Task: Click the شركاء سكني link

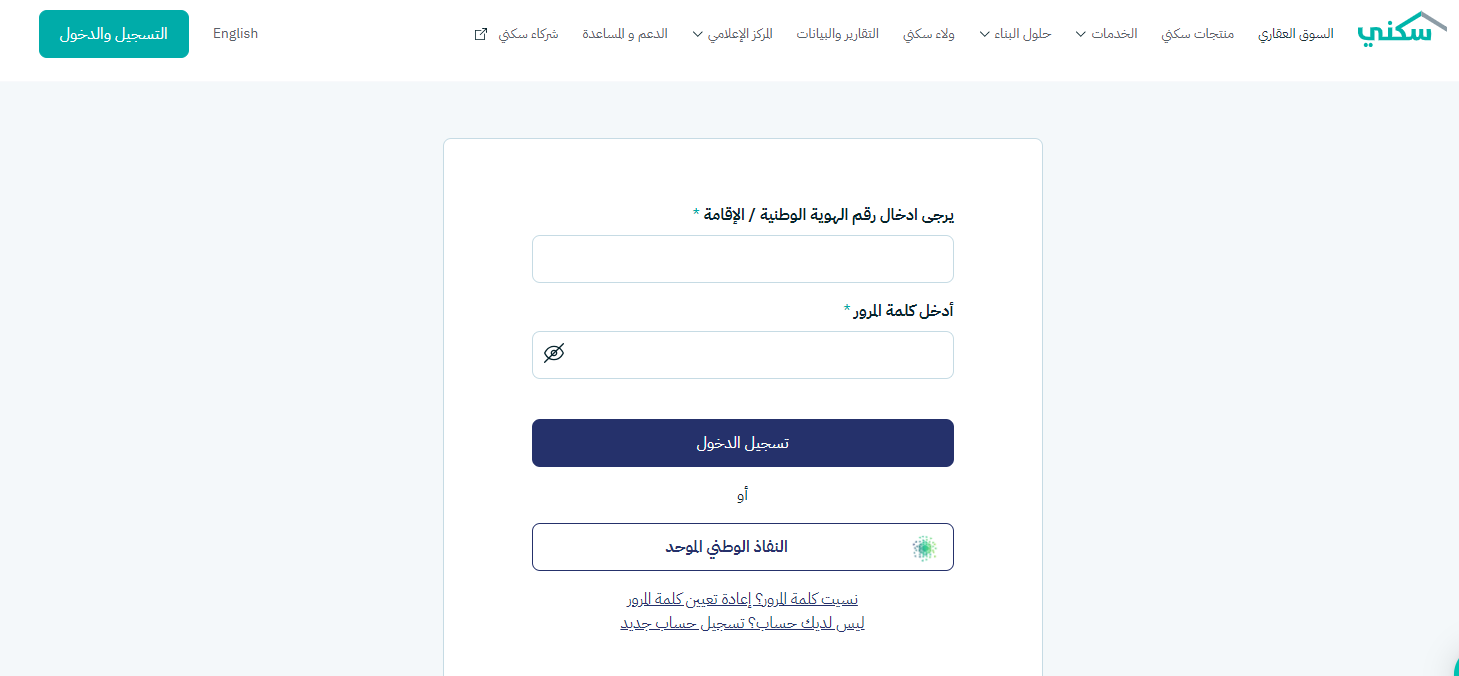Action: click(x=528, y=34)
